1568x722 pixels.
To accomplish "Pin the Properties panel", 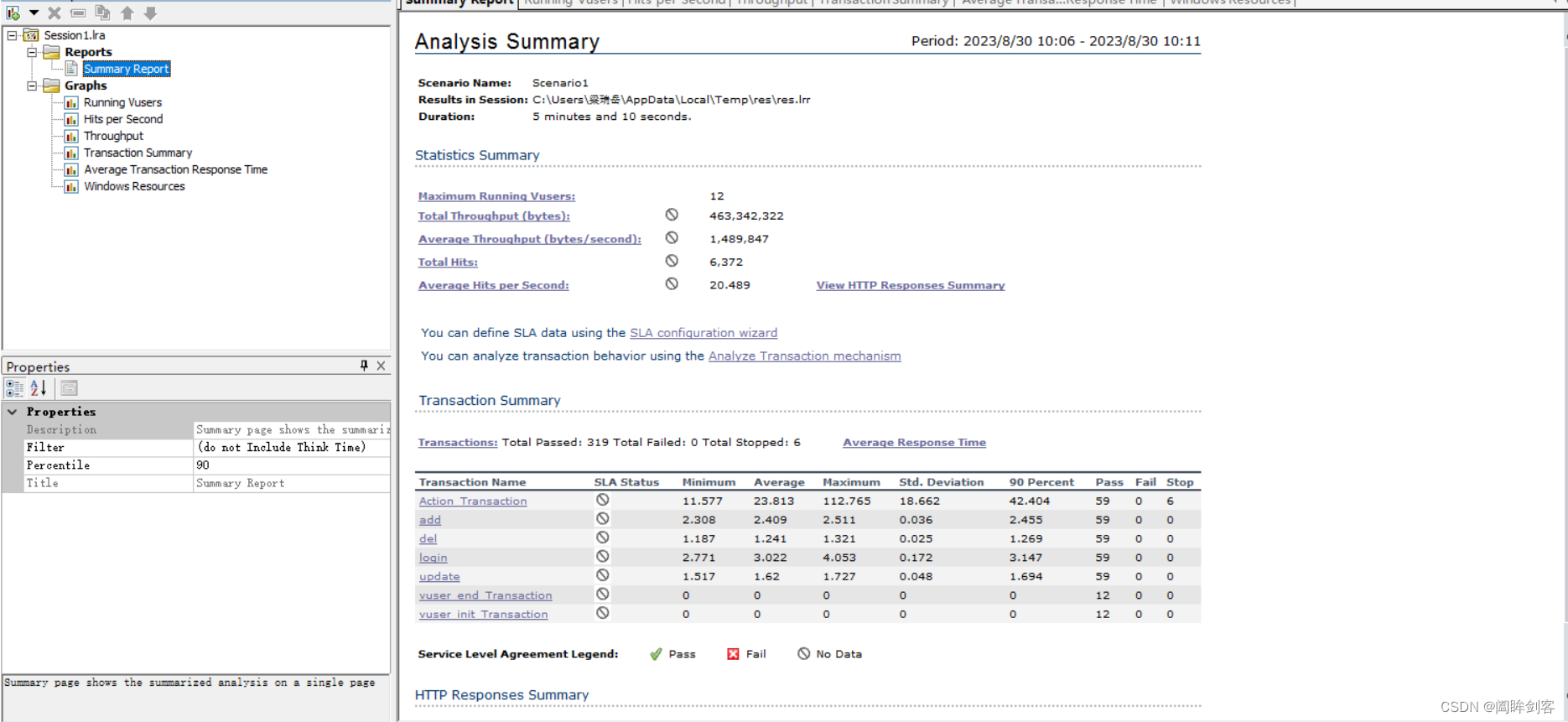I will pos(364,366).
